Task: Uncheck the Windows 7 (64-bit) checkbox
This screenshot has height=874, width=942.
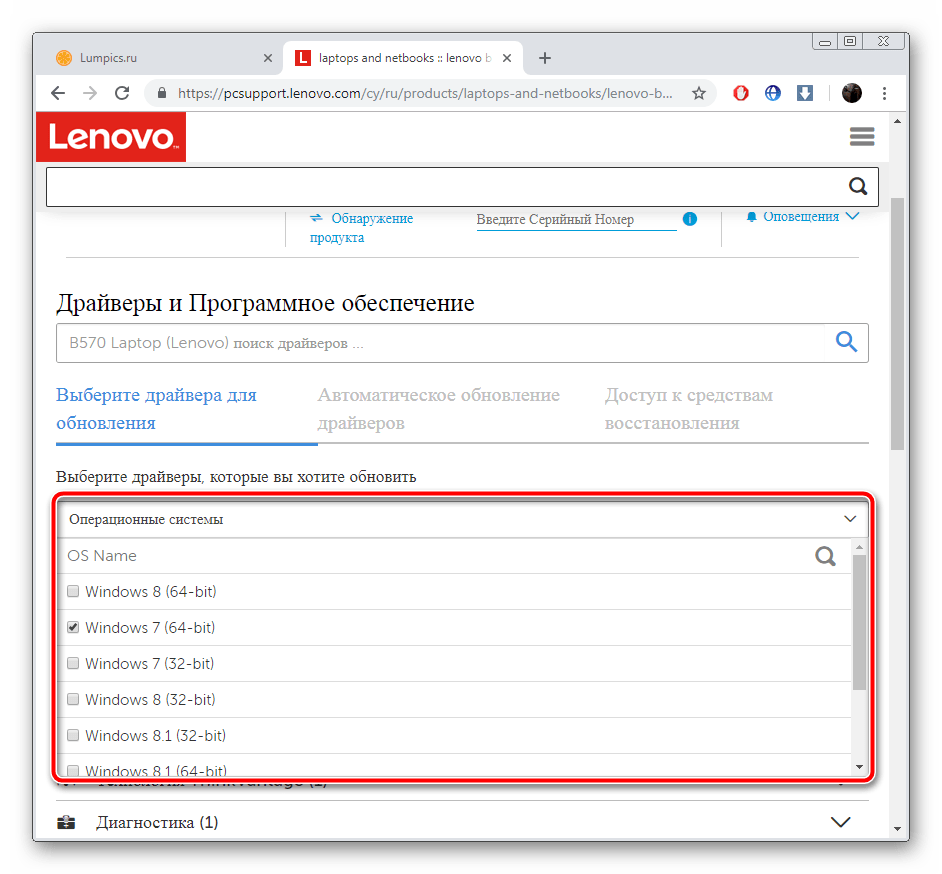Action: pos(73,628)
